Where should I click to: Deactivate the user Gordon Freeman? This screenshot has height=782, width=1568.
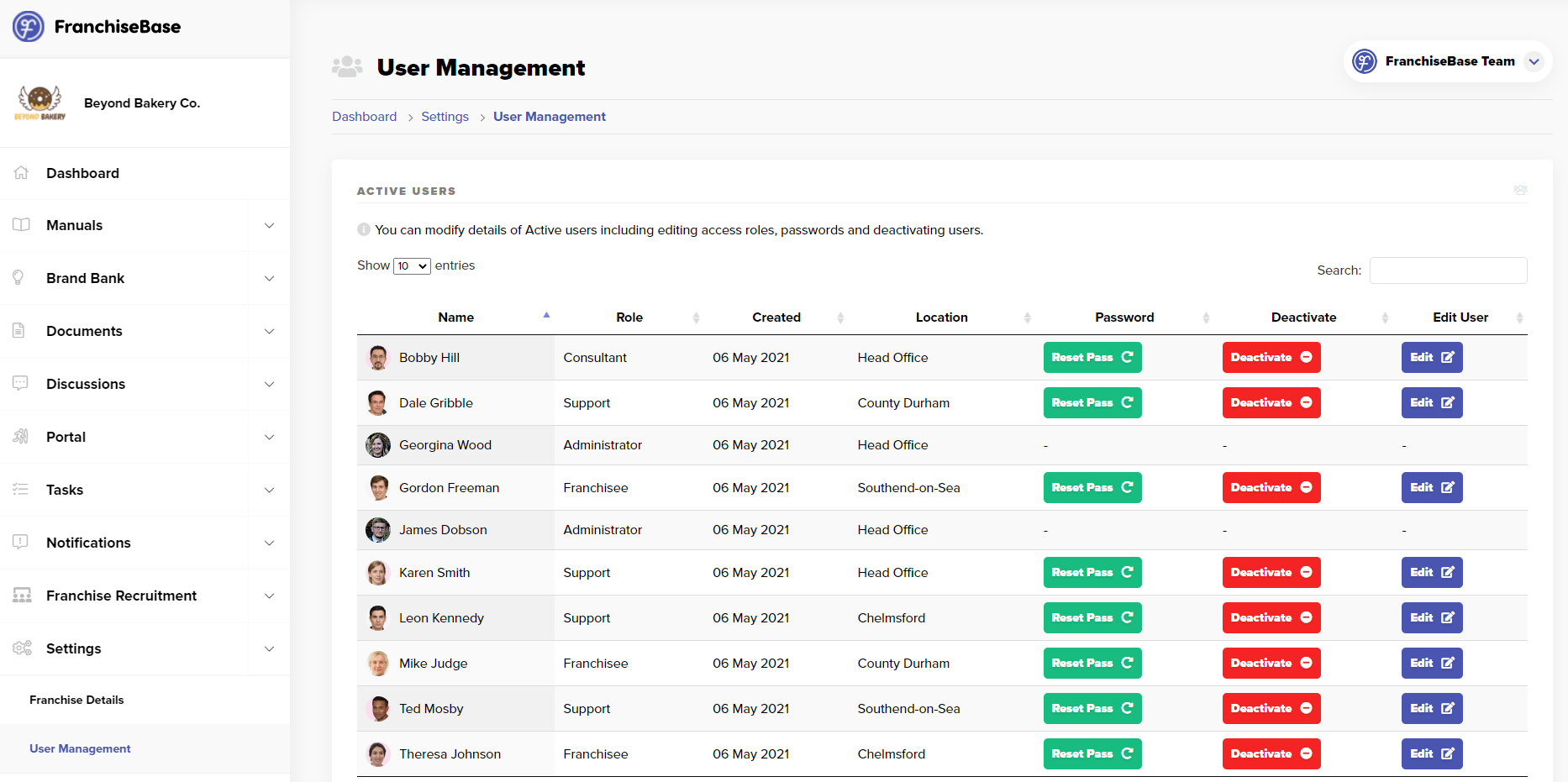click(1271, 488)
